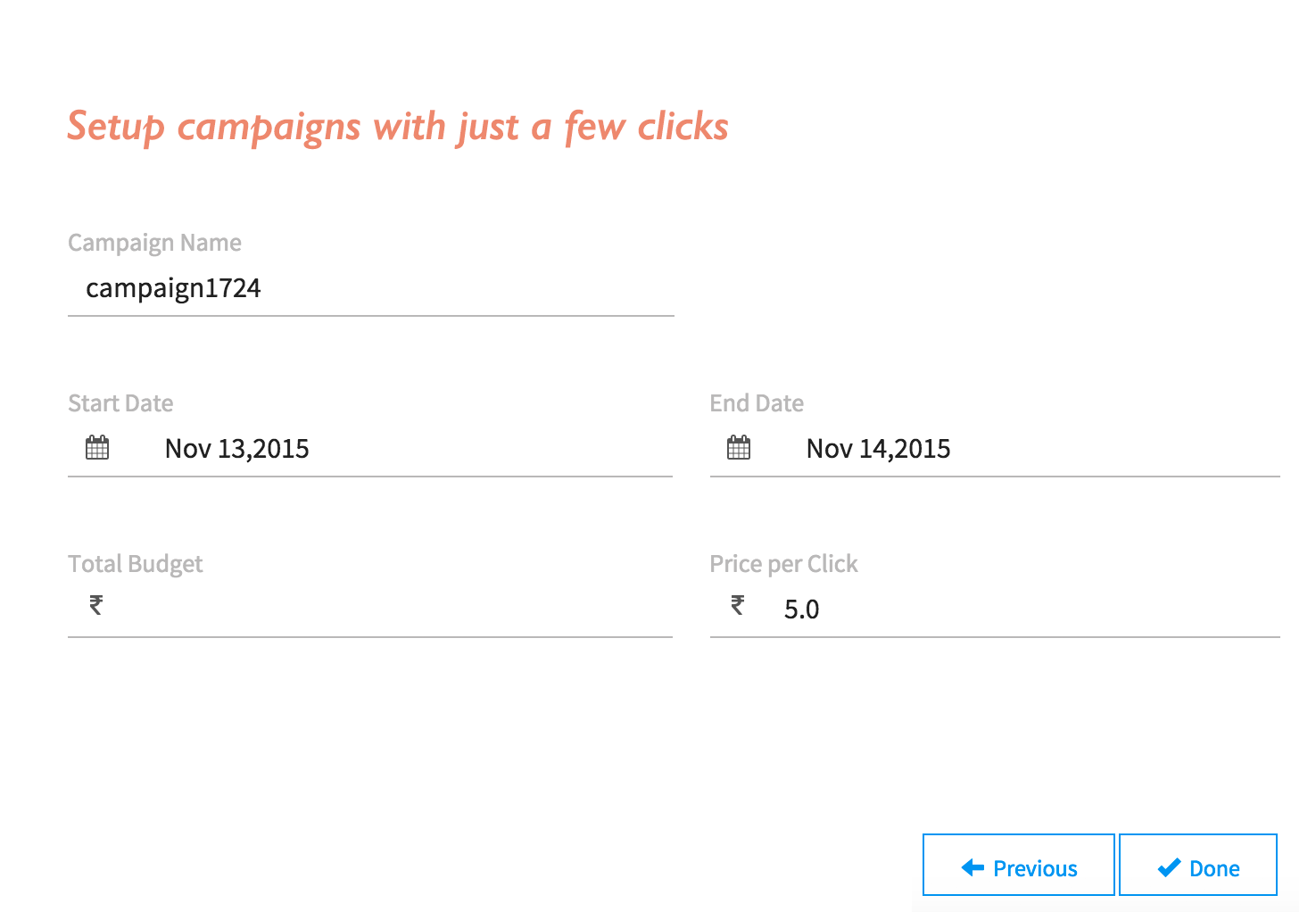The height and width of the screenshot is (912, 1316).
Task: Click the left arrow icon on Previous
Action: 973,868
